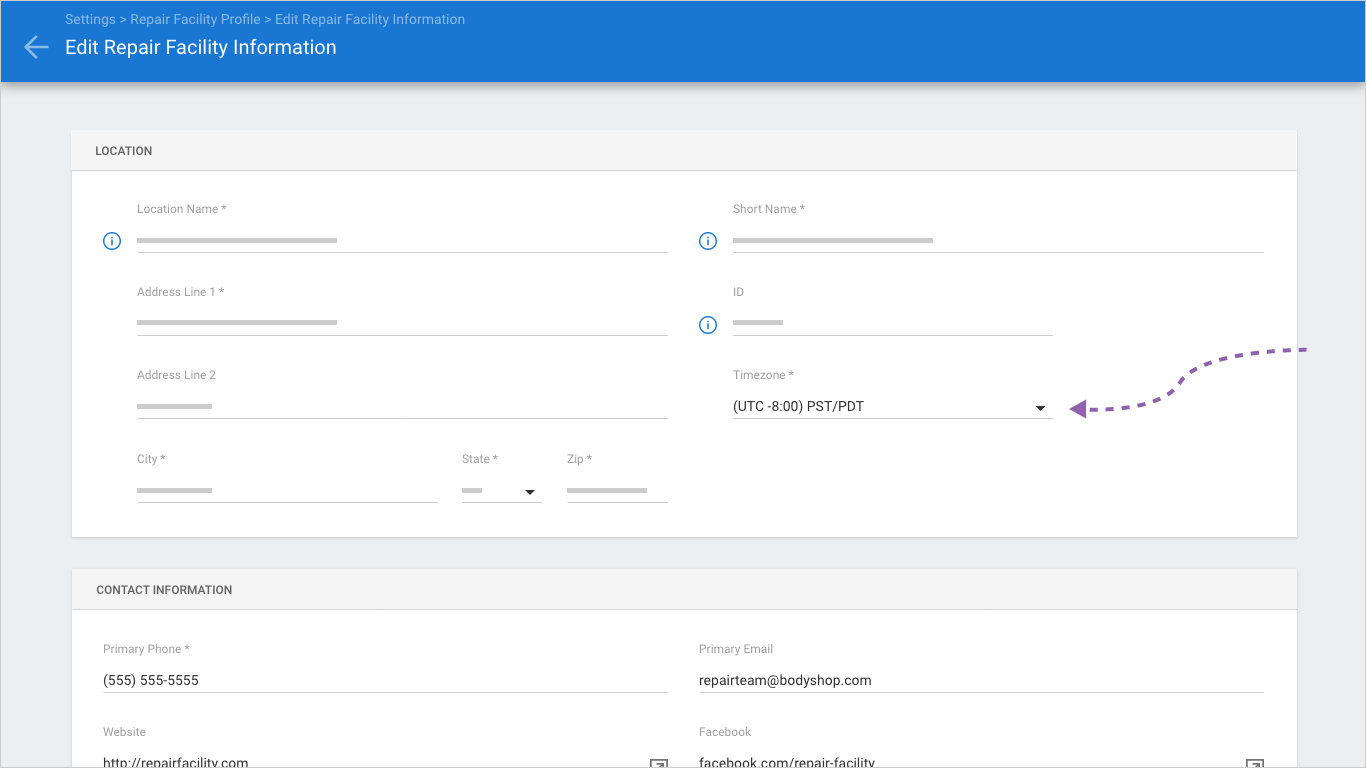This screenshot has height=768, width=1366.
Task: Open the Timezone dropdown
Action: [x=893, y=407]
